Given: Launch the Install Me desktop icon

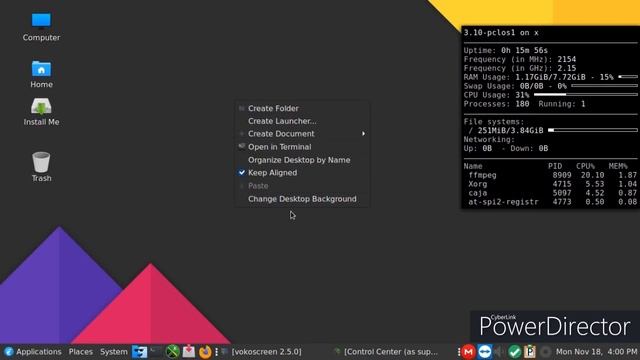Looking at the screenshot, I should pyautogui.click(x=41, y=112).
